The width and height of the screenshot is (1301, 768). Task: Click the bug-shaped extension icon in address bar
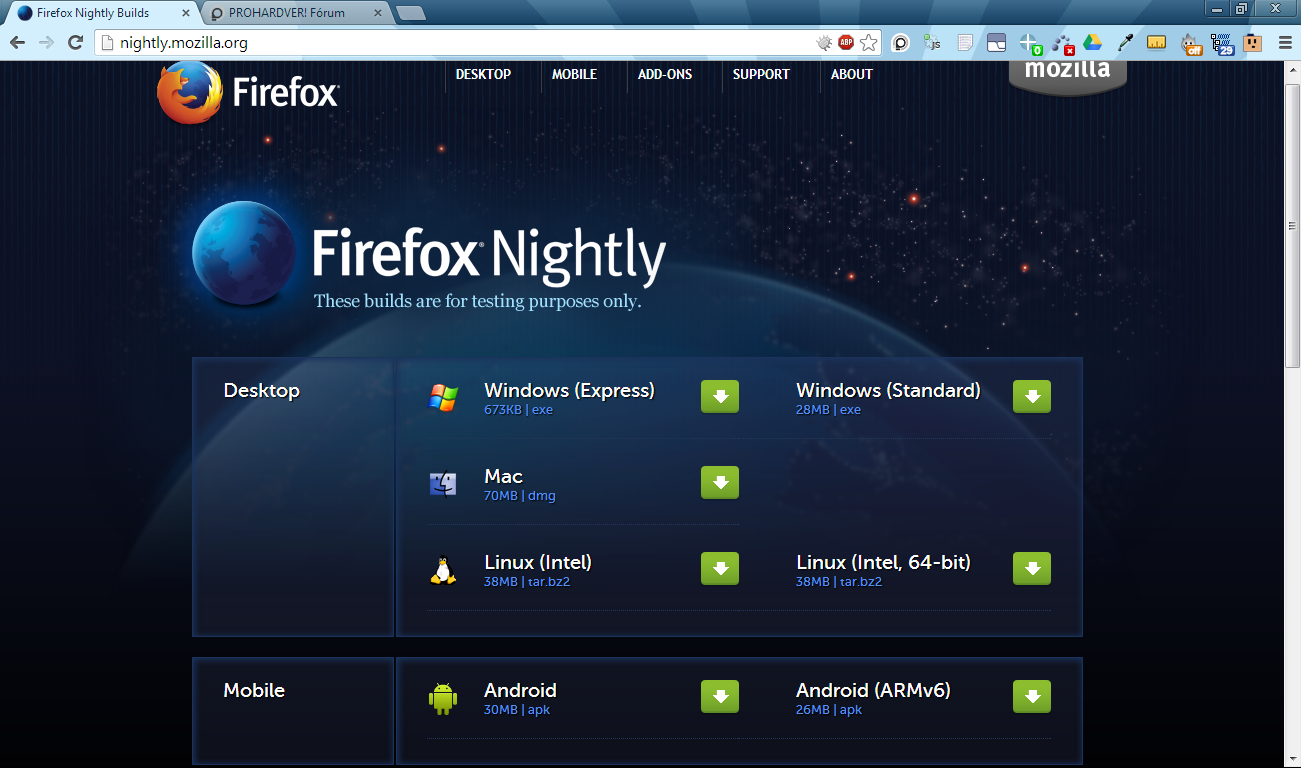[824, 42]
